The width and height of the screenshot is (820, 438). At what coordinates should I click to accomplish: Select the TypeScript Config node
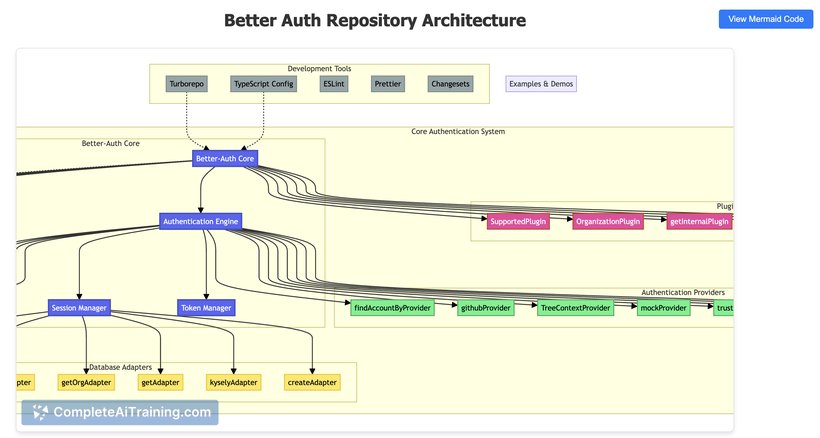263,85
